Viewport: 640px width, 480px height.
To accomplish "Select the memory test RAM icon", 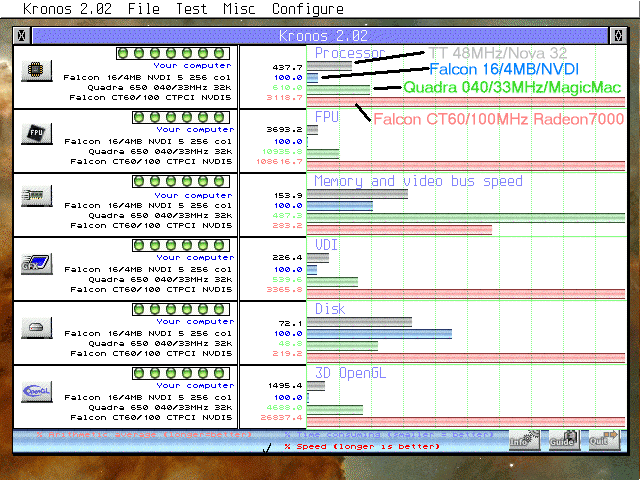I will tap(37, 196).
